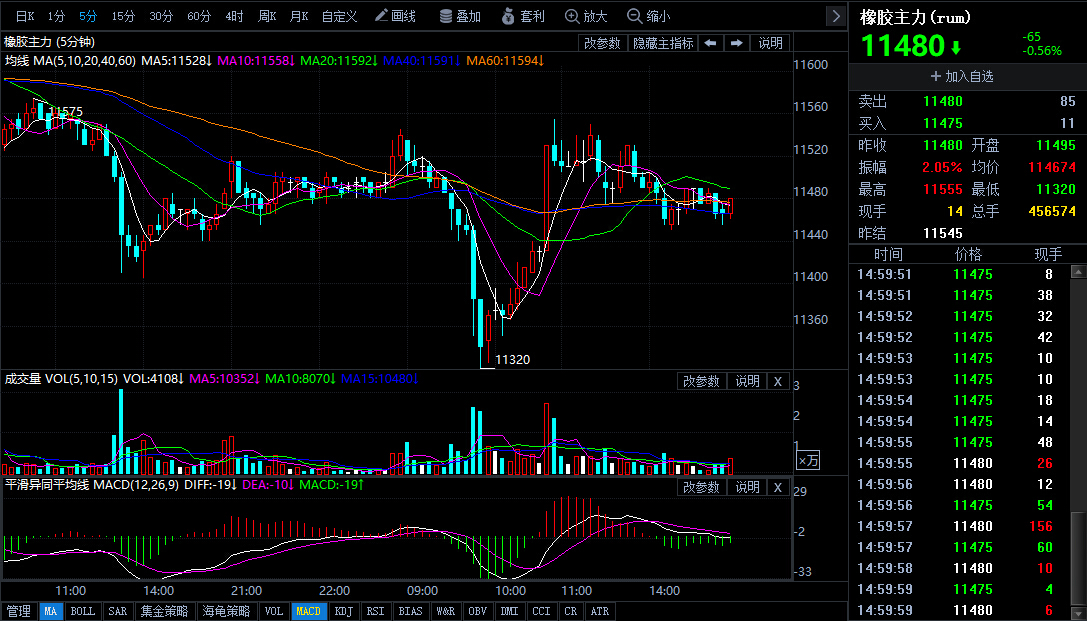
Task: Switch to the 日K daily chart tab
Action: click(x=25, y=16)
